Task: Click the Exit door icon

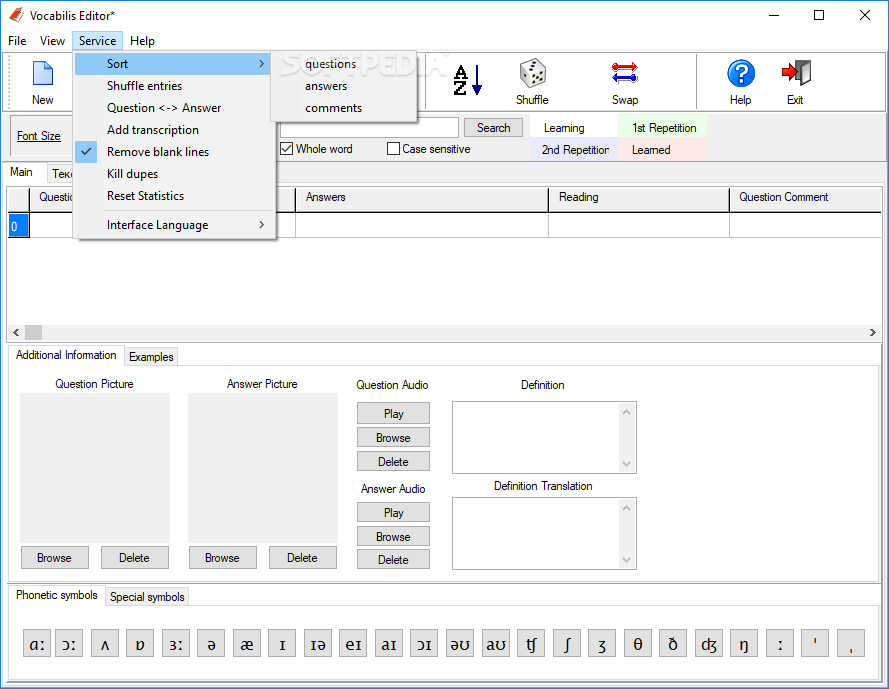Action: [x=795, y=73]
